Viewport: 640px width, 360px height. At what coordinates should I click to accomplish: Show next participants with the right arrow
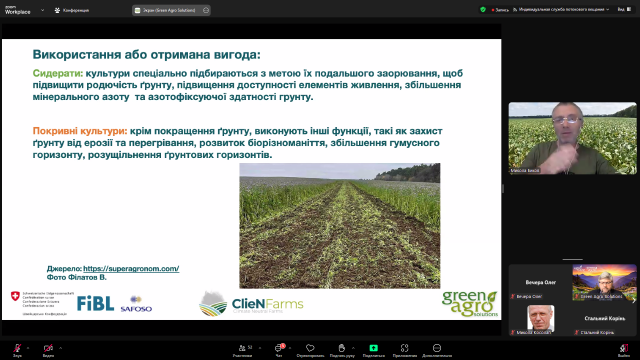633,300
